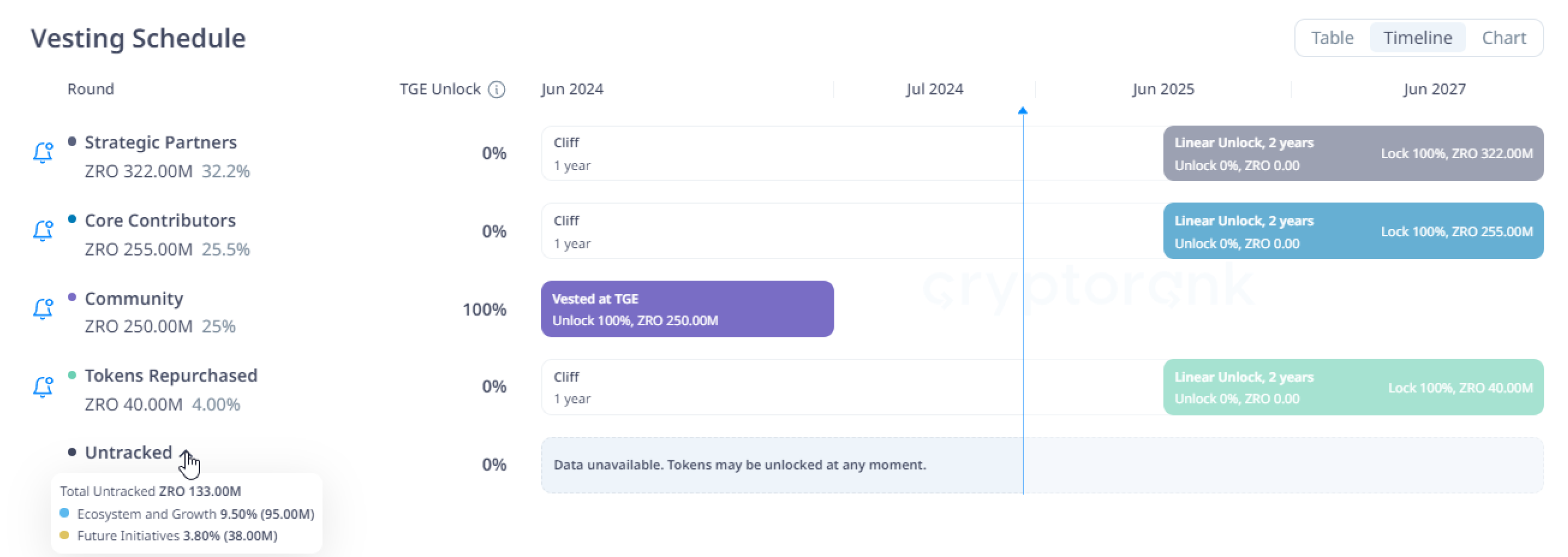
Task: Switch to the Chart view tab
Action: pos(1504,38)
